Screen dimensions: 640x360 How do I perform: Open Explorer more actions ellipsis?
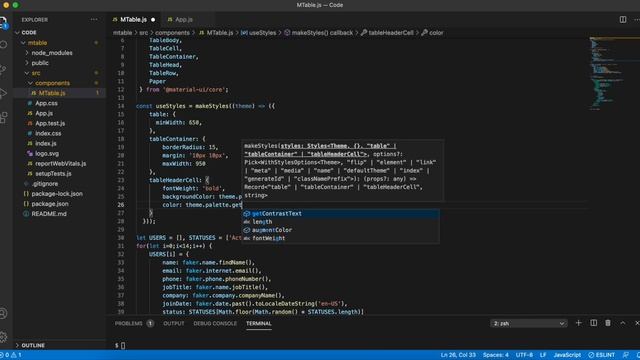click(94, 20)
